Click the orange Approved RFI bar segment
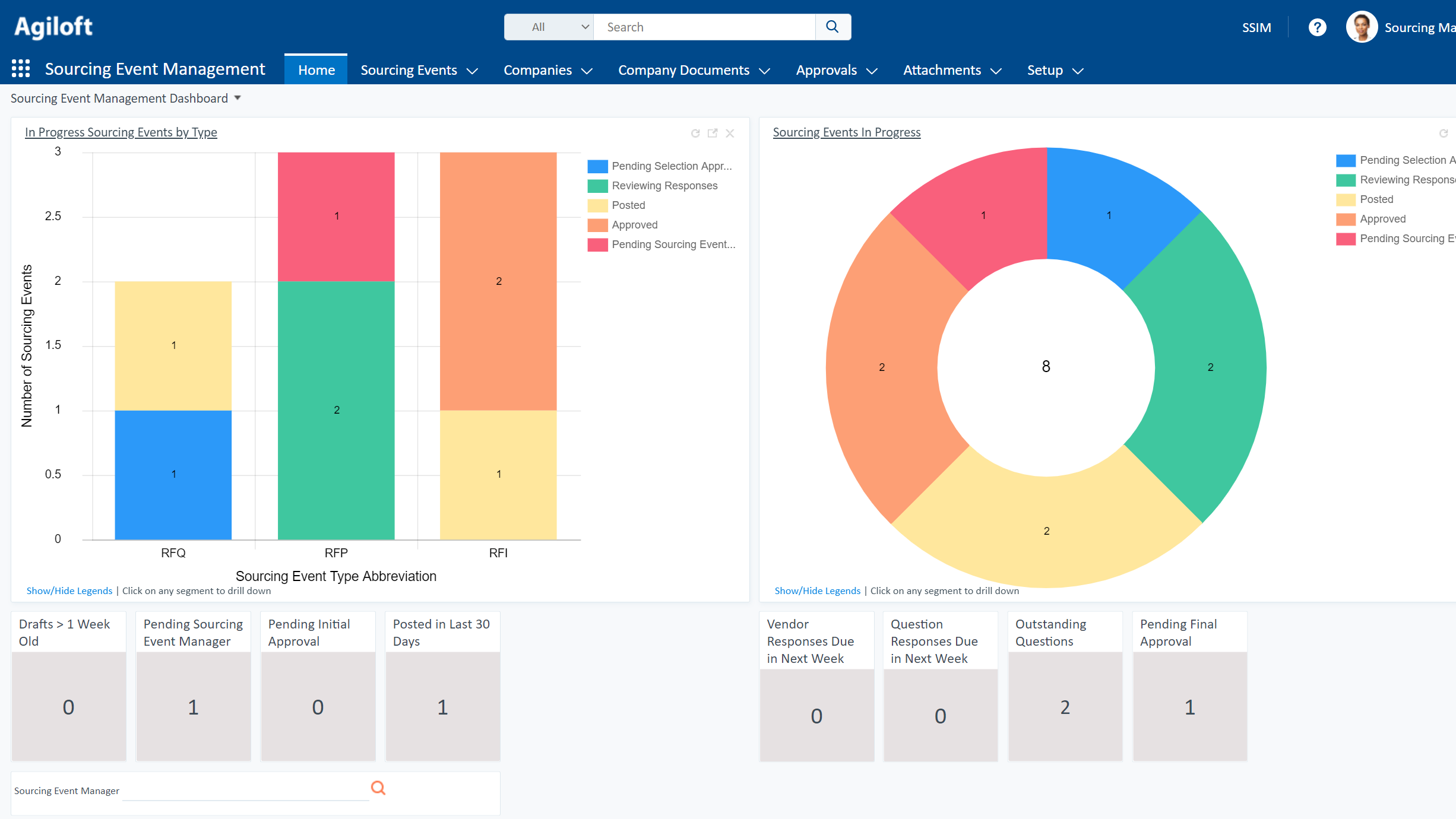 pyautogui.click(x=498, y=281)
